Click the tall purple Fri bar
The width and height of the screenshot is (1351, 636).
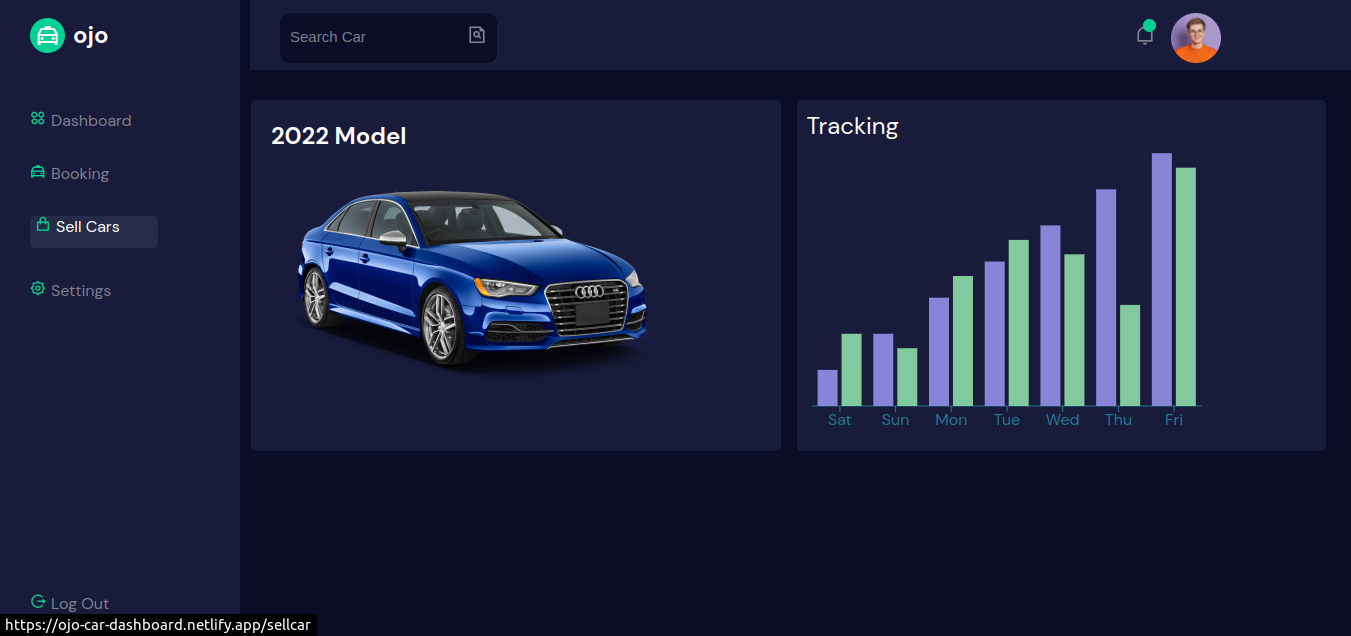click(x=1162, y=279)
